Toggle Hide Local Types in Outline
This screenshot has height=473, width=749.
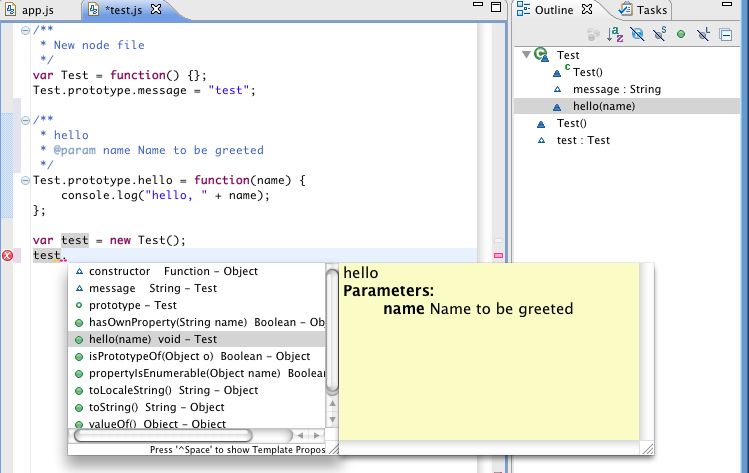click(703, 34)
